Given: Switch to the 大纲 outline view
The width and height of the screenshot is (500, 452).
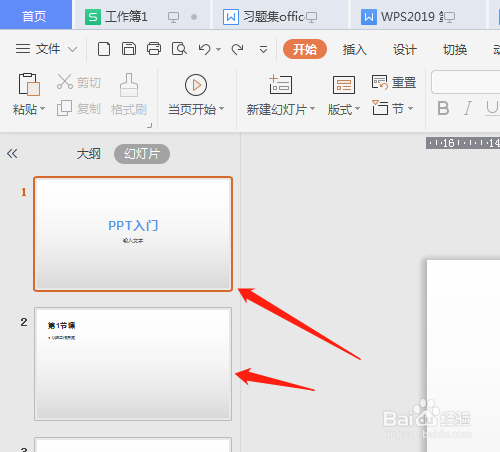Looking at the screenshot, I should coord(88,154).
